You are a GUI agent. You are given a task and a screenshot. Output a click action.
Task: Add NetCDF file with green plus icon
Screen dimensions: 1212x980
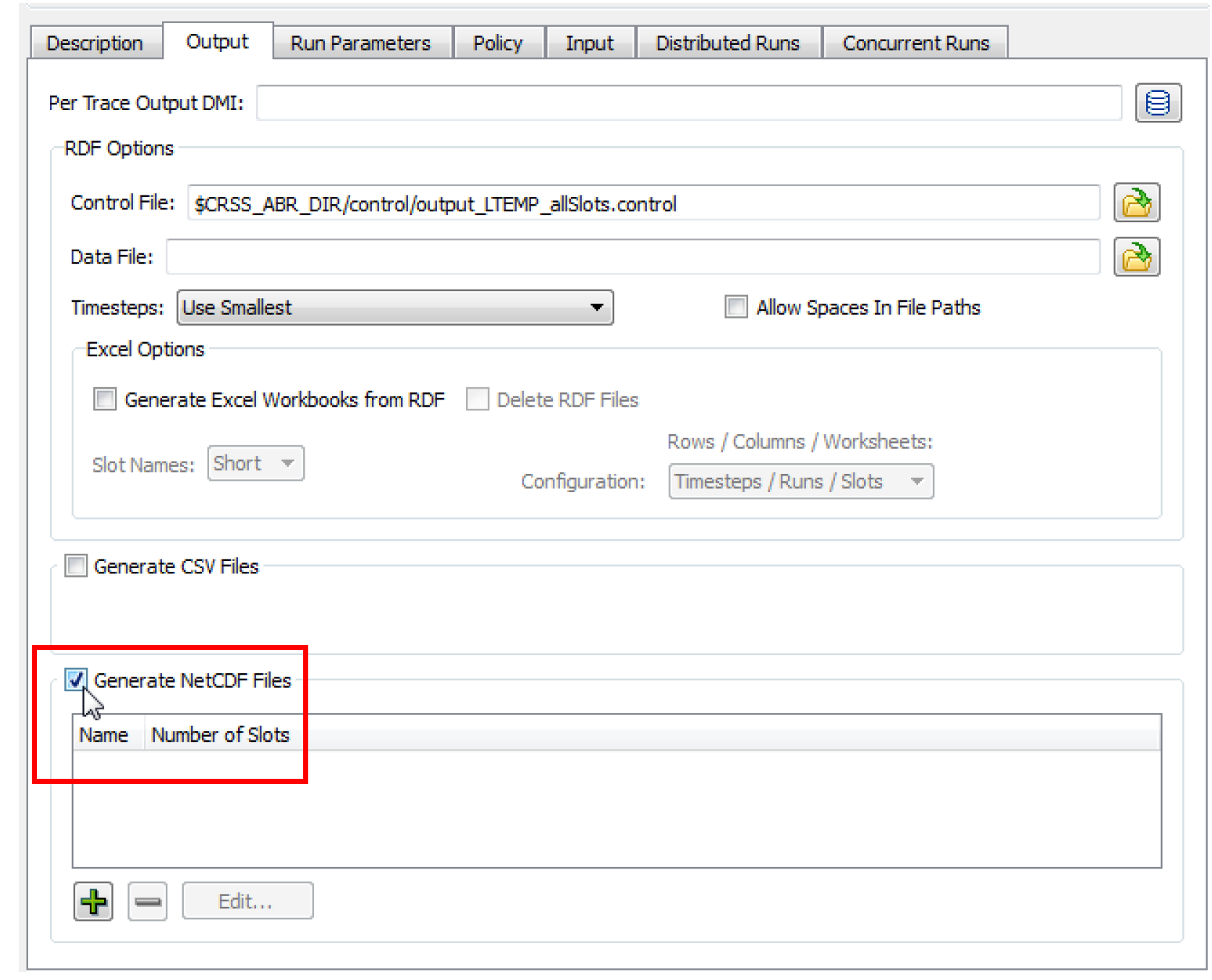coord(93,901)
